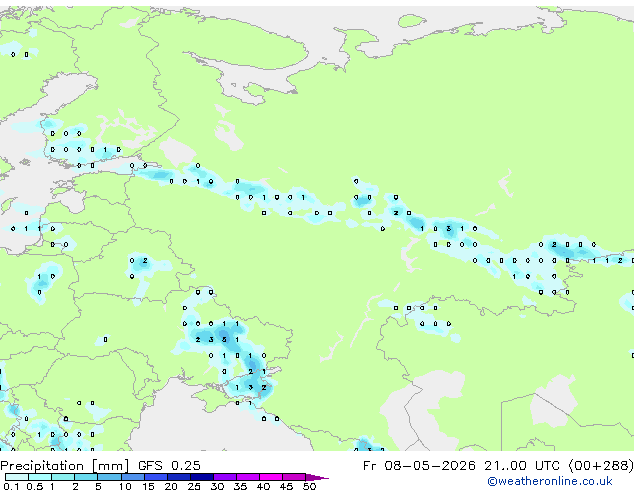Click the 0.5–1 mm legend color swatch

pos(40,477)
